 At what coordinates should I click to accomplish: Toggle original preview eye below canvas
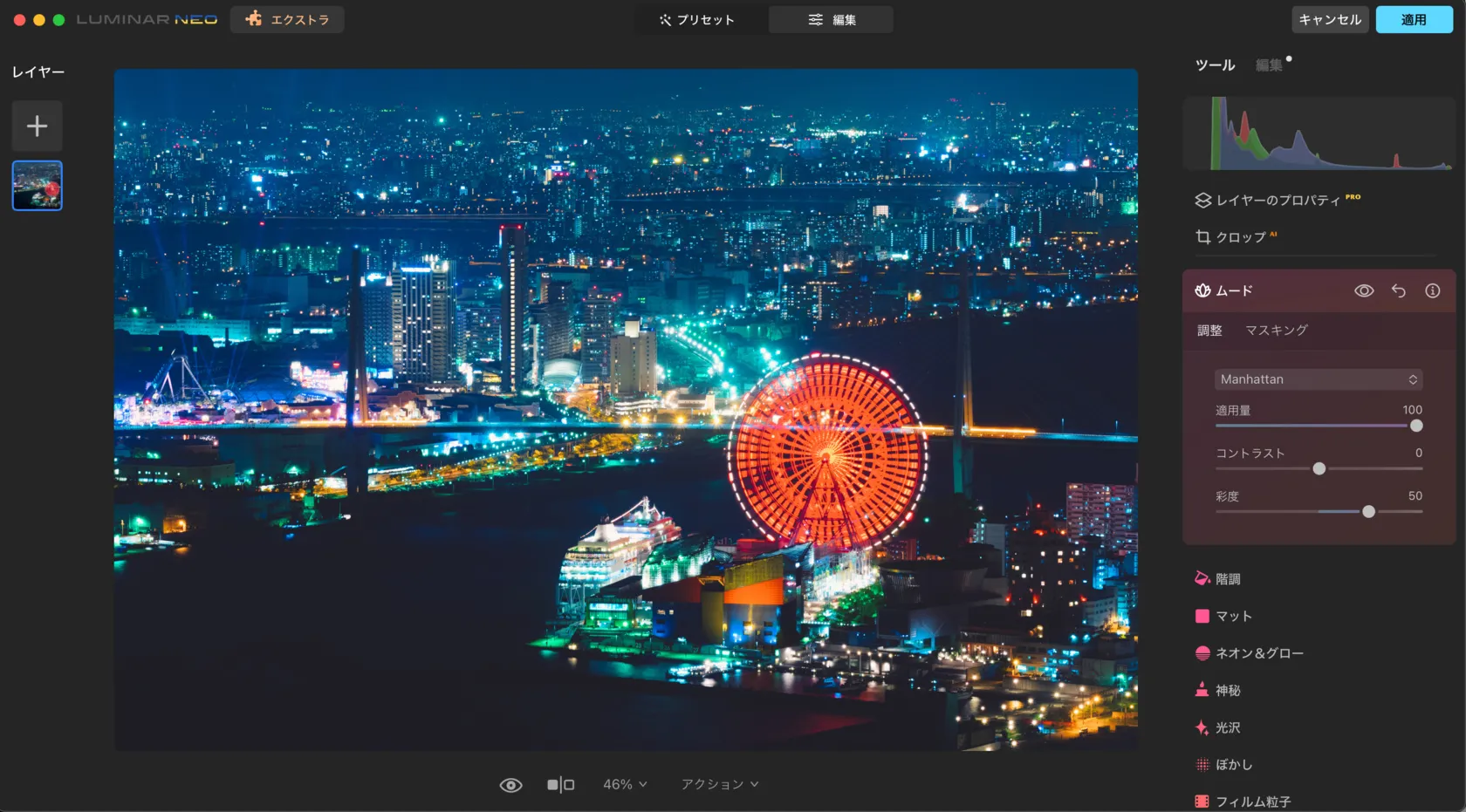pyautogui.click(x=510, y=785)
